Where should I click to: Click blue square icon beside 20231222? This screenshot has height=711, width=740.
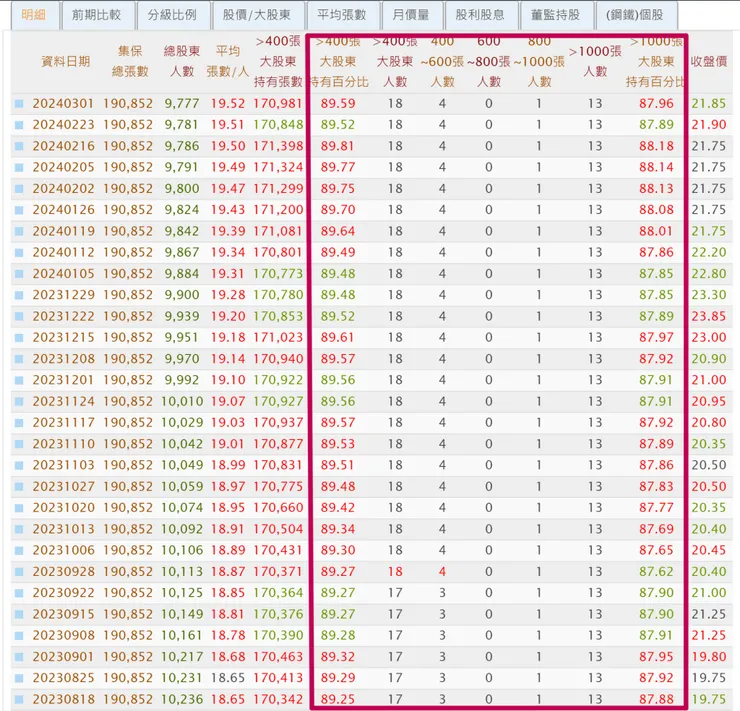click(19, 317)
